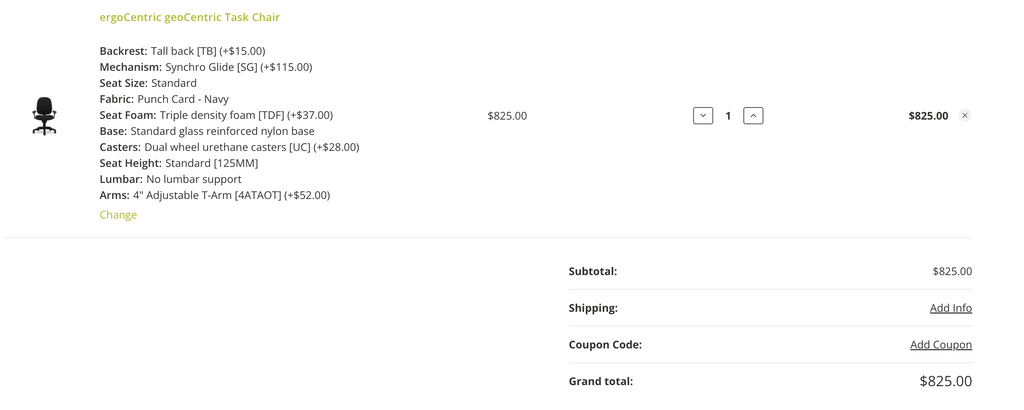Increase chair quantity with up chevron
The height and width of the screenshot is (410, 1024).
click(x=753, y=116)
